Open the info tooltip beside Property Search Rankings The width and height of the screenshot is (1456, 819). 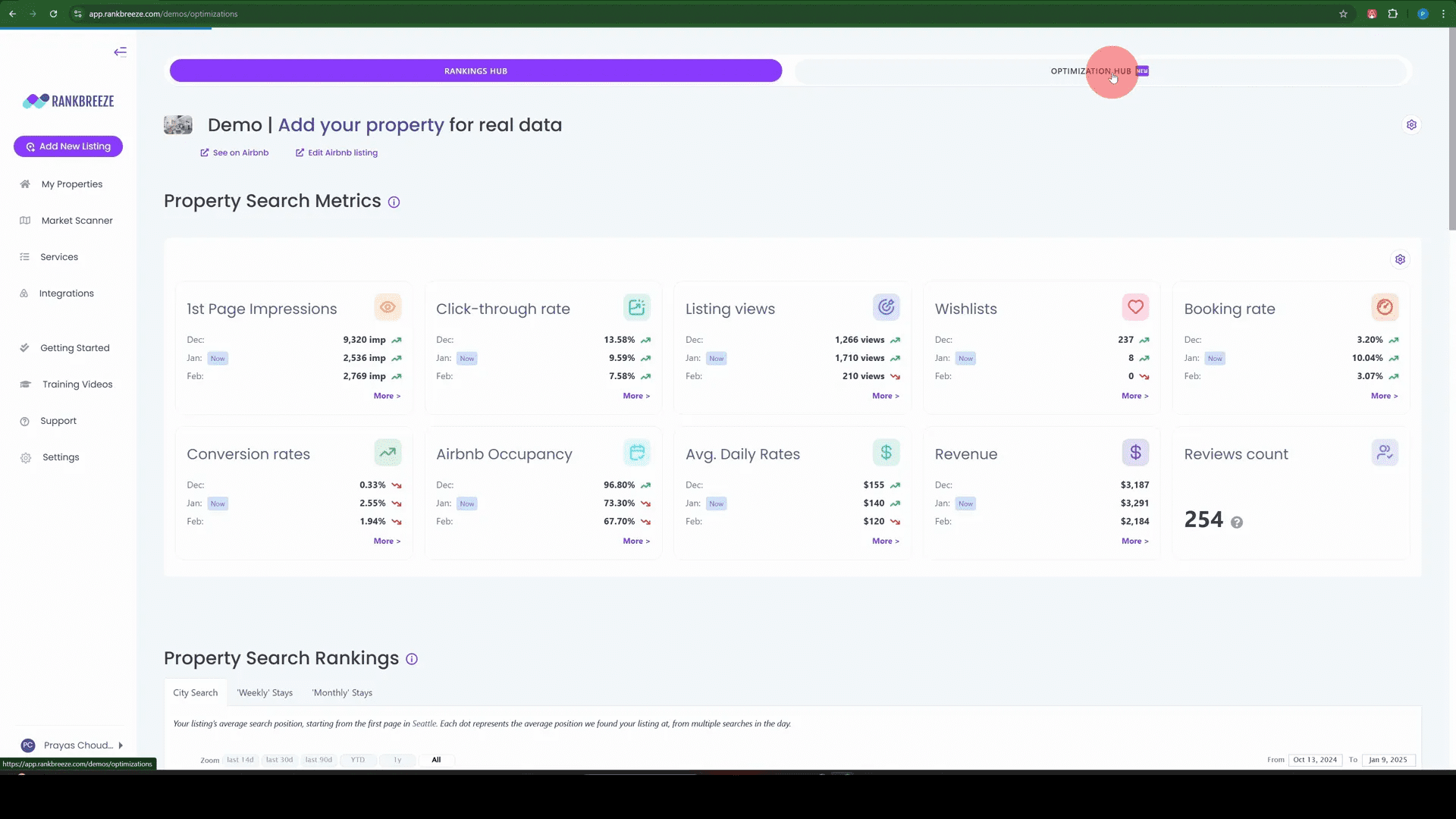pyautogui.click(x=412, y=659)
